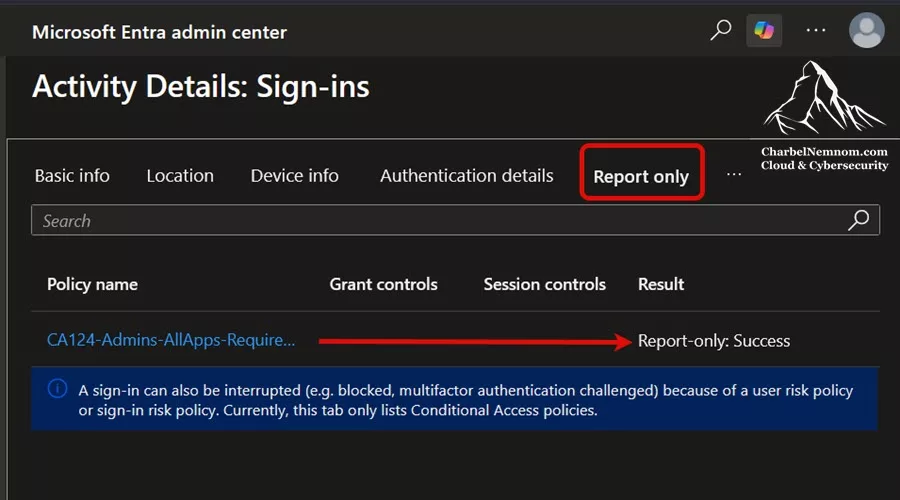Open Copilot from the header
Viewport: 900px width, 500px height.
764,30
